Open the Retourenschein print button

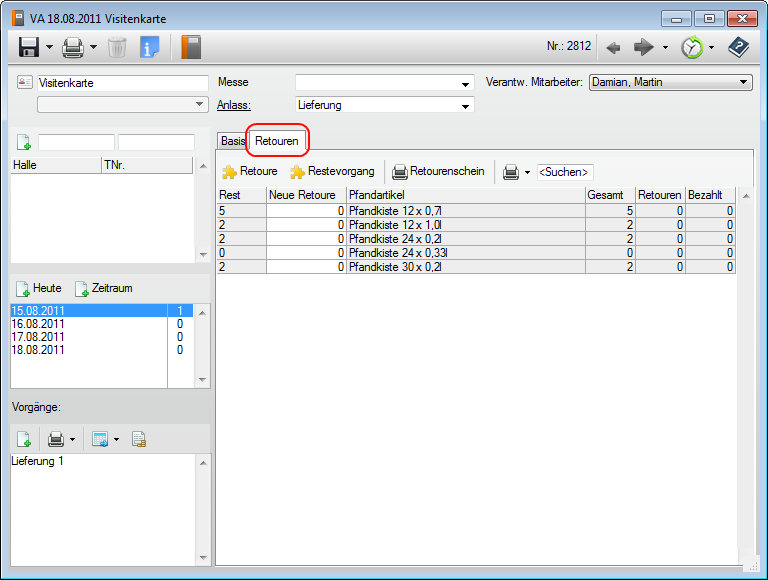click(x=438, y=172)
